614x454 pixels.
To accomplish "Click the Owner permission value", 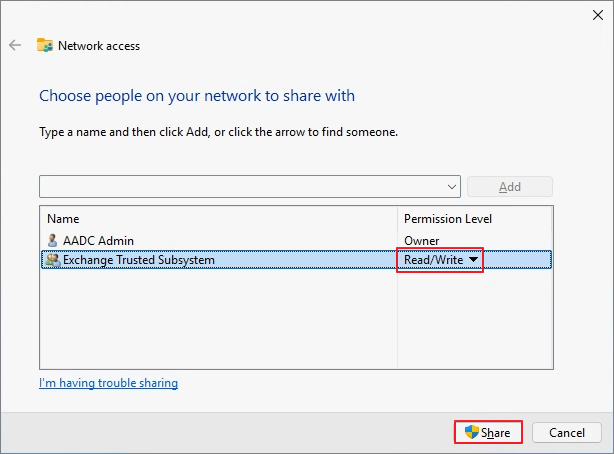I will point(421,241).
